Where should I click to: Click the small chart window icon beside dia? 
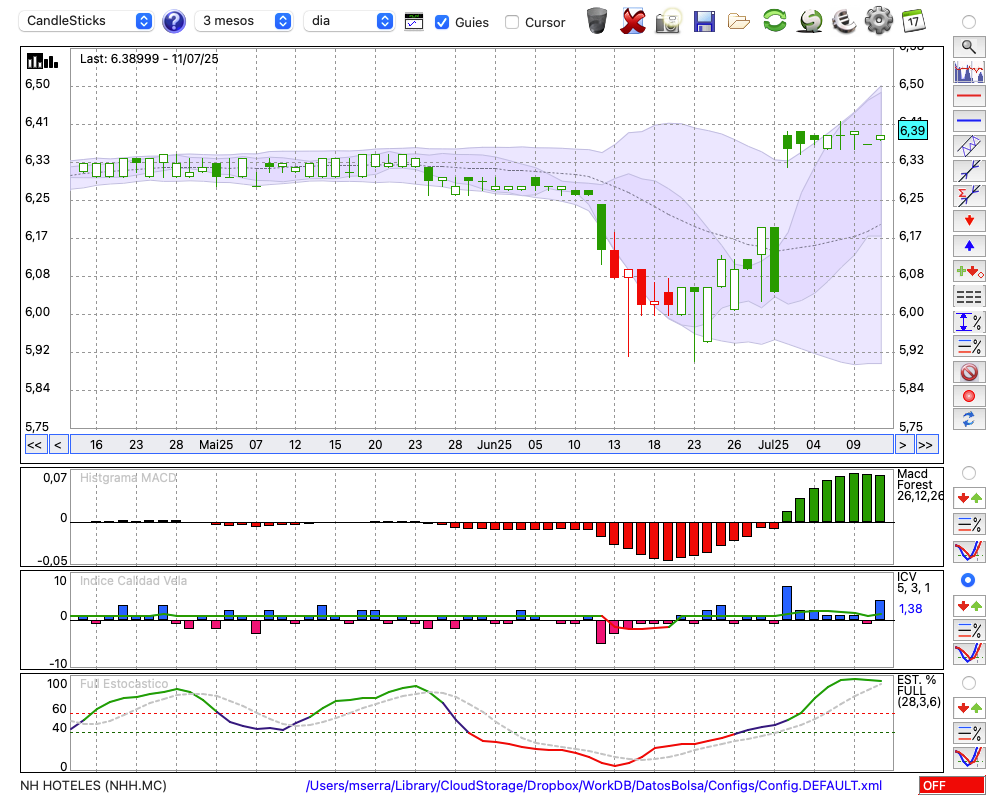pos(414,22)
